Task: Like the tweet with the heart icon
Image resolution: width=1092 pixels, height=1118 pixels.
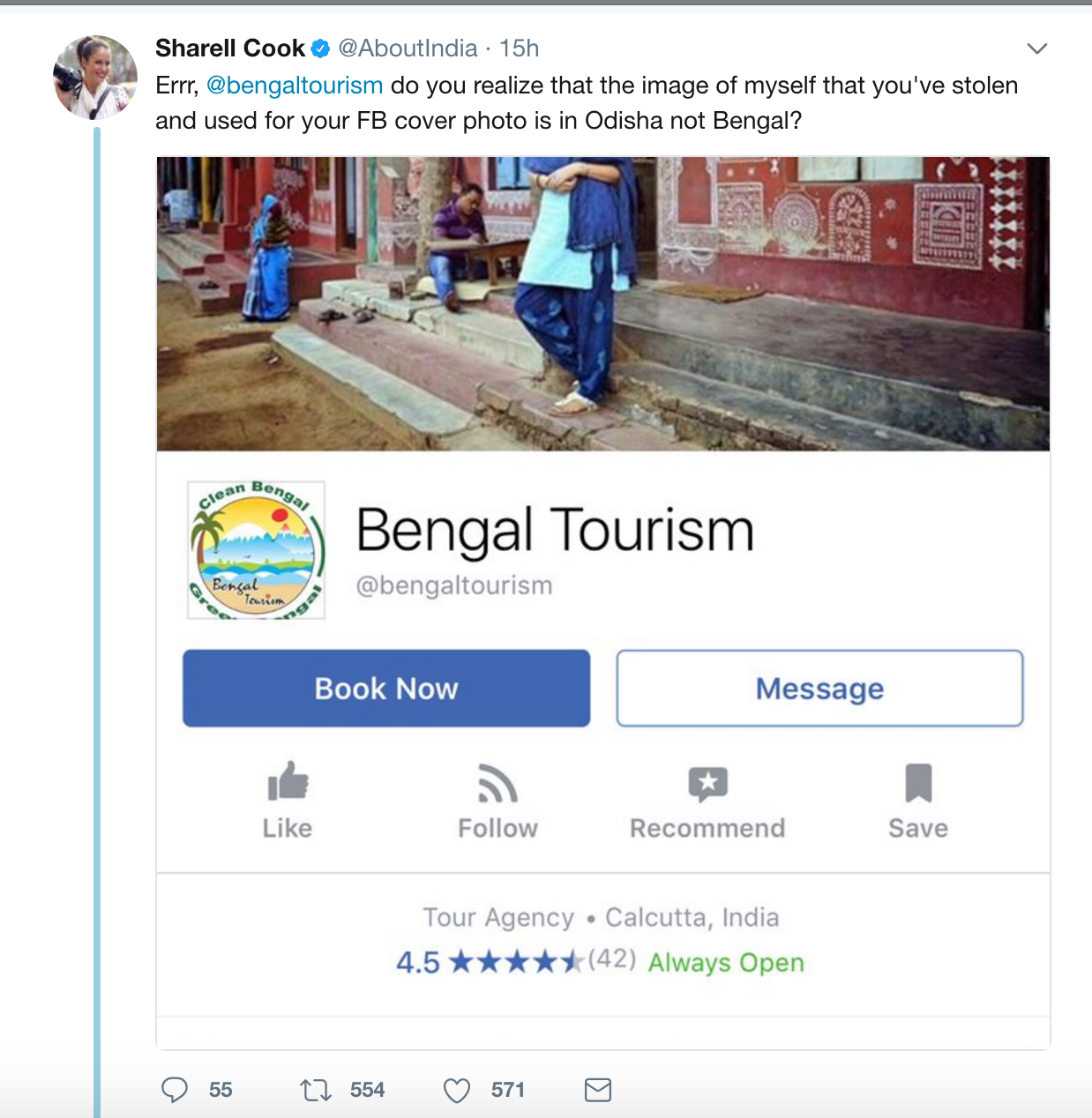Action: (457, 1091)
